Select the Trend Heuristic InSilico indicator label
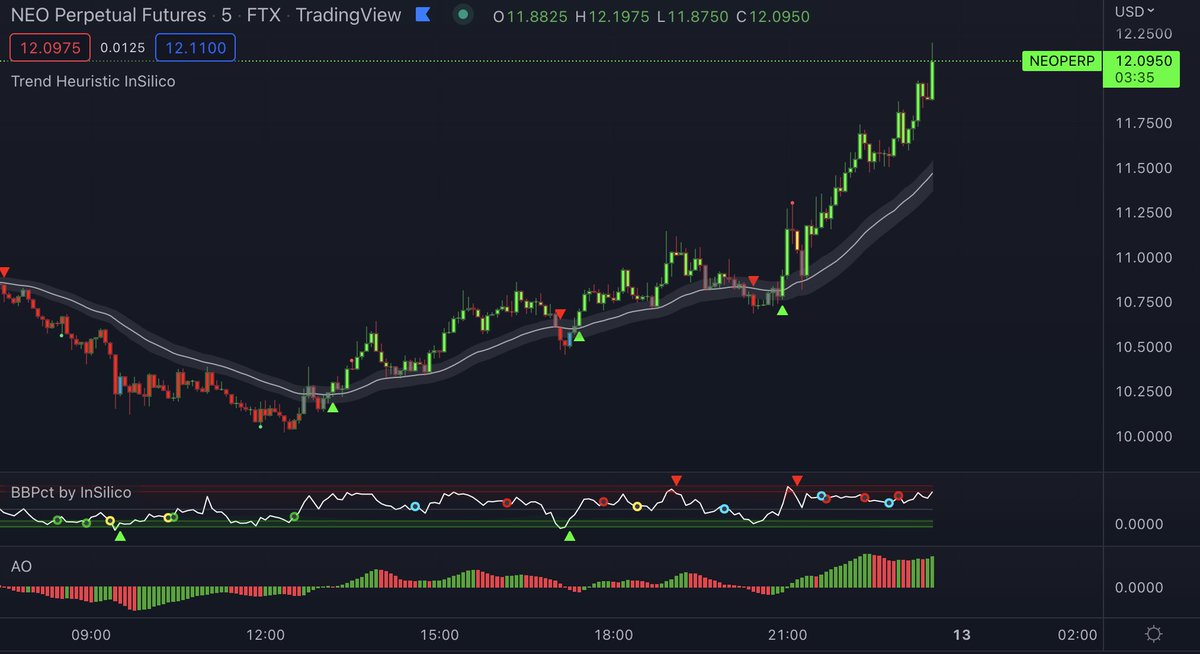Image resolution: width=1200 pixels, height=654 pixels. [93, 81]
